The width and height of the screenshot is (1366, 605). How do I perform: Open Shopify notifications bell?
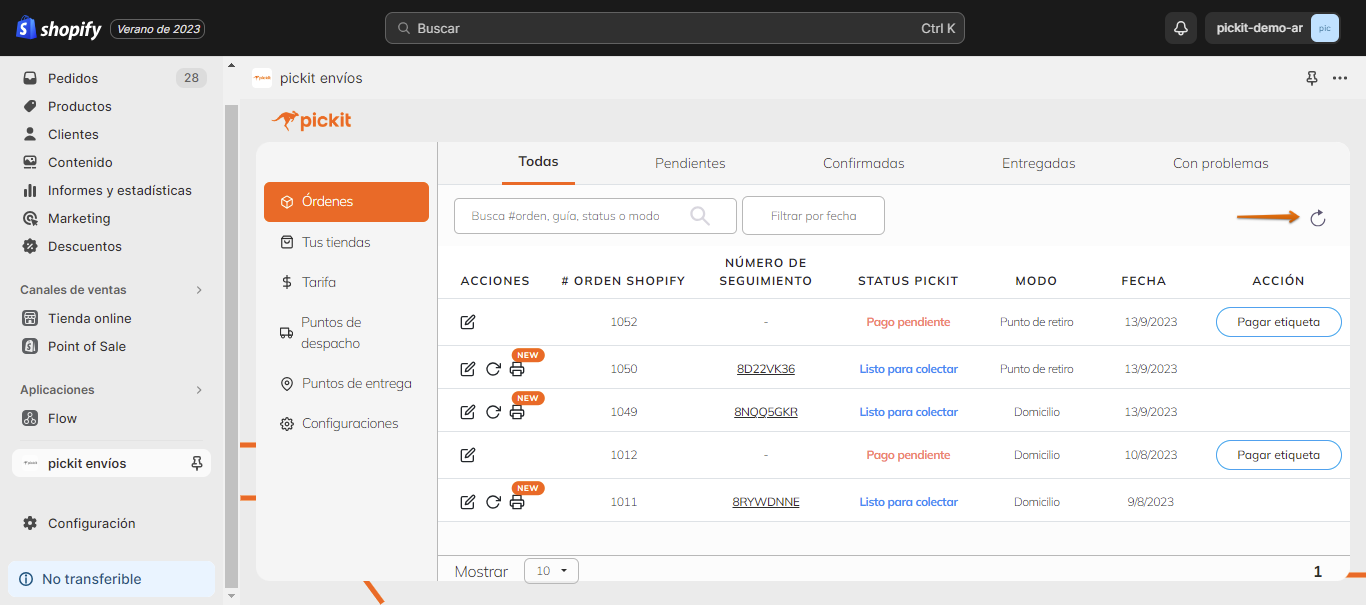coord(1180,28)
